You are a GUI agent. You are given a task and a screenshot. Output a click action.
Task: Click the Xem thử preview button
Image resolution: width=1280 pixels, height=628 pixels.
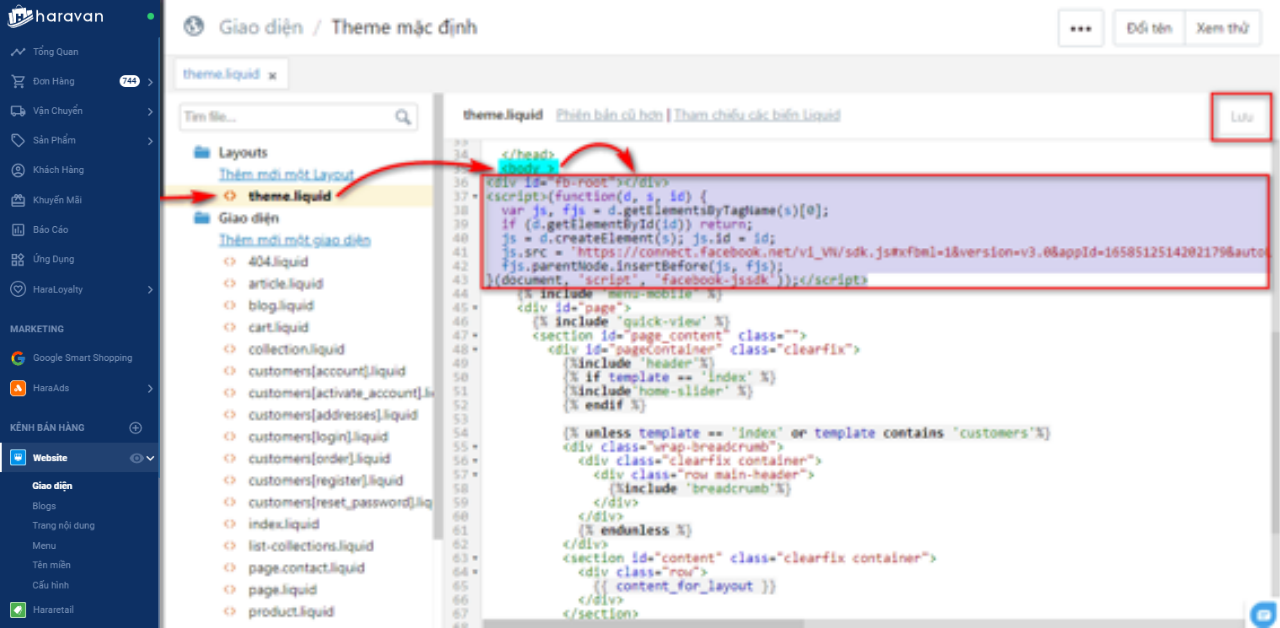click(1221, 28)
